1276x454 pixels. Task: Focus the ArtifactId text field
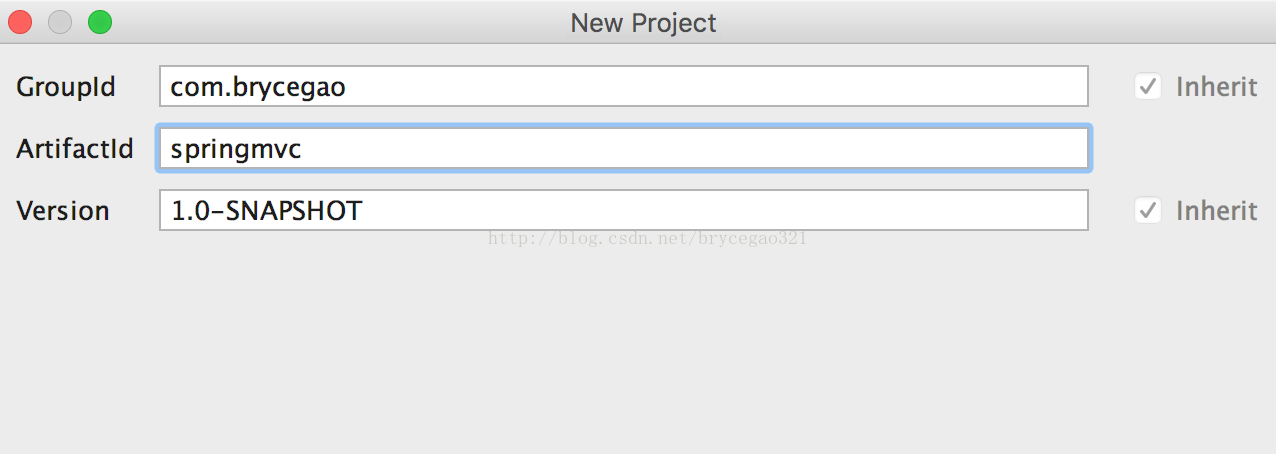623,148
